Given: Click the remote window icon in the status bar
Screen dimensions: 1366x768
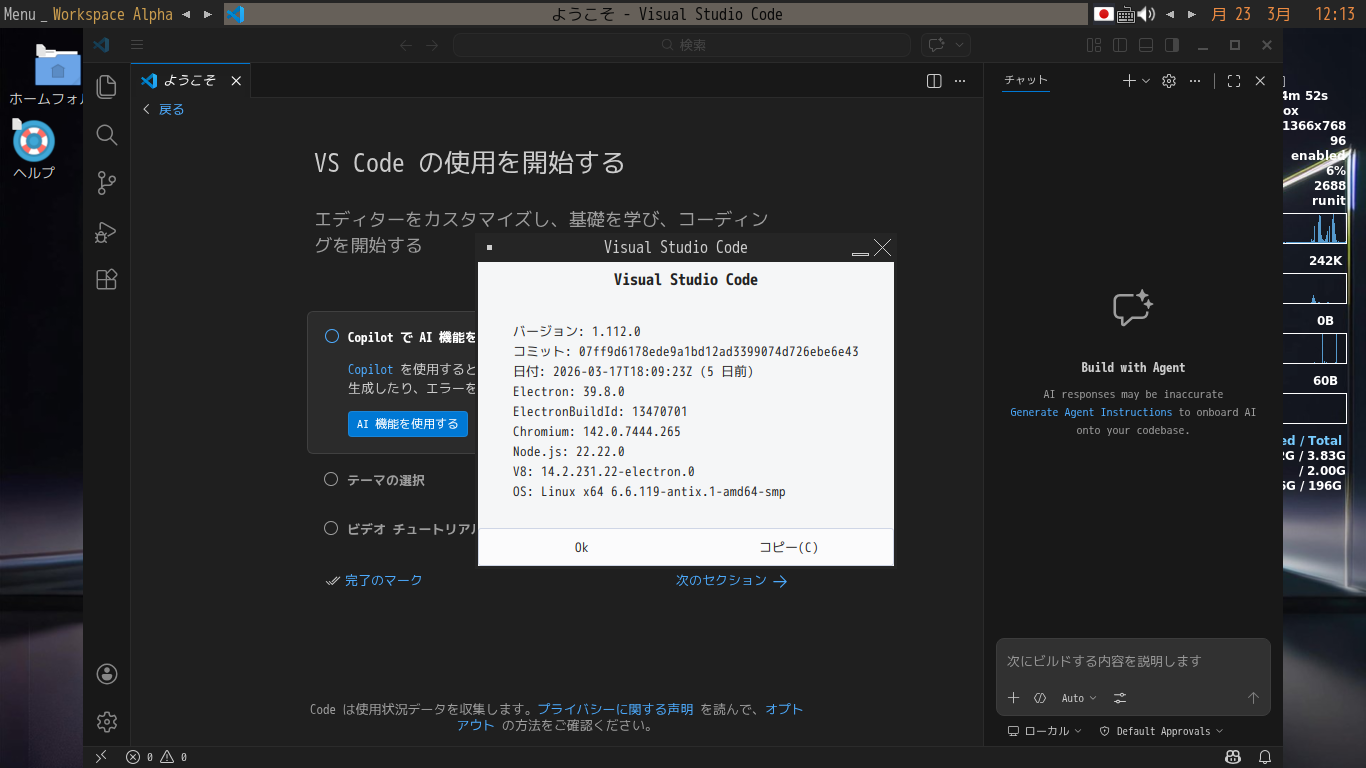Looking at the screenshot, I should pos(101,757).
